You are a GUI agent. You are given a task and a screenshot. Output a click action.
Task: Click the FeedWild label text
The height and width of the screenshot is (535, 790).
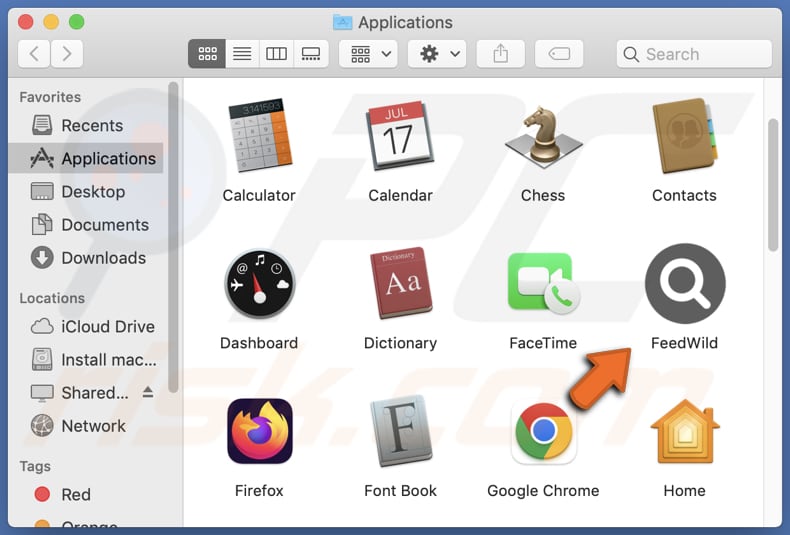click(x=685, y=343)
